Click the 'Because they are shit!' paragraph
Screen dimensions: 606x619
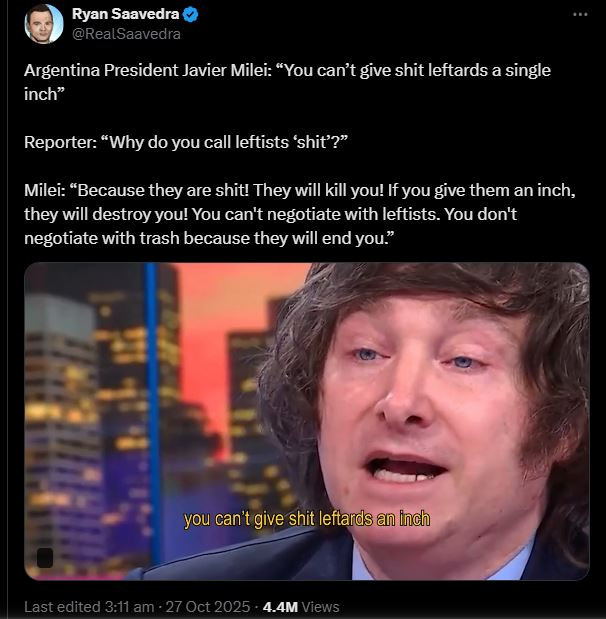pos(300,214)
